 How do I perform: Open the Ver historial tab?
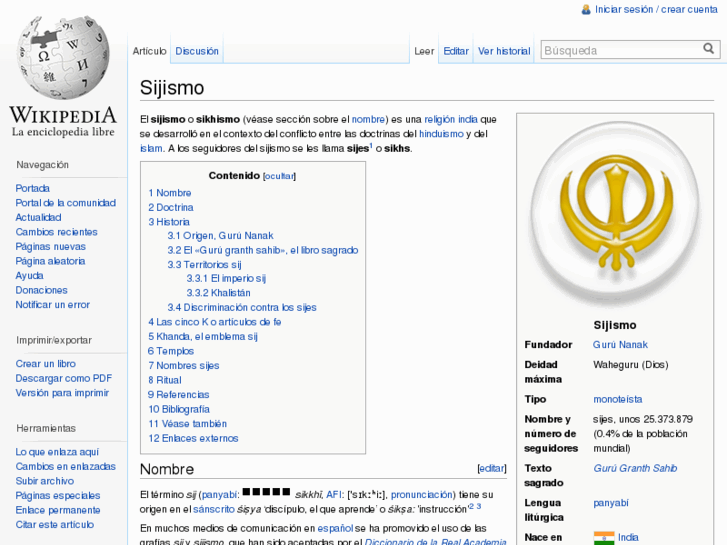point(504,51)
